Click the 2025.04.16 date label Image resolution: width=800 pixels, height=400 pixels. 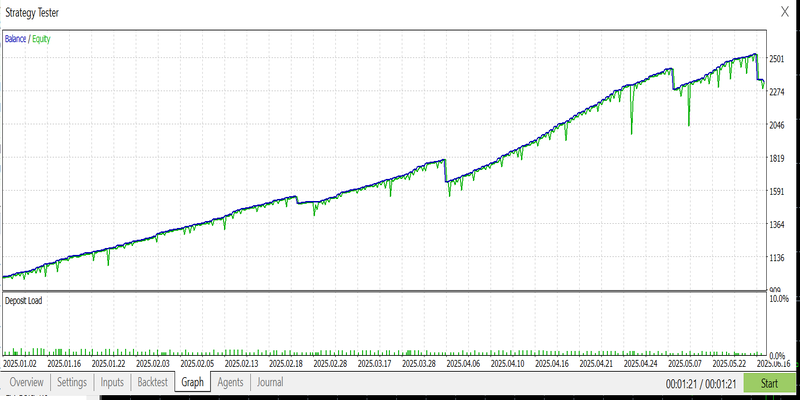point(553,364)
